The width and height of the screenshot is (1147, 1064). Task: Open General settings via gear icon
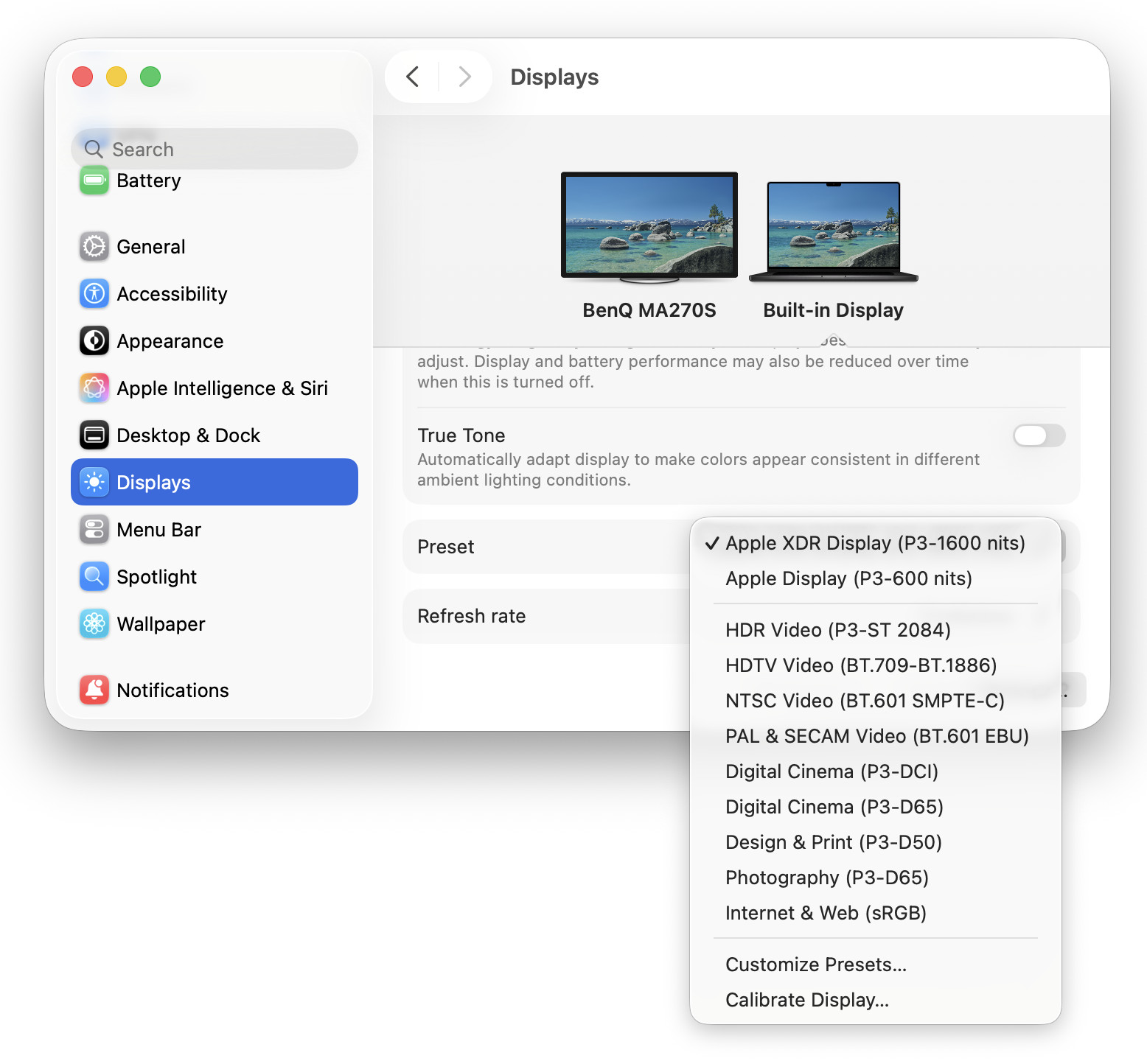(x=94, y=247)
